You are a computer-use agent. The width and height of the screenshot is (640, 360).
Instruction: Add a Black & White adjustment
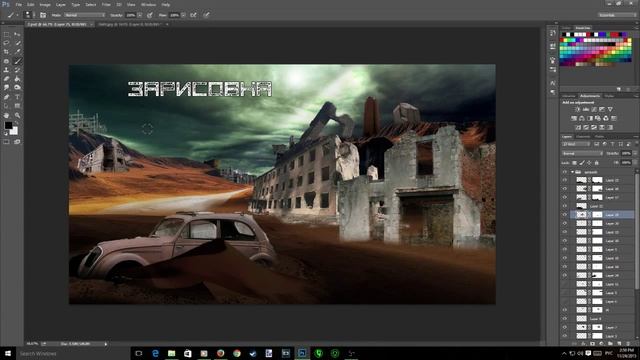click(590, 118)
